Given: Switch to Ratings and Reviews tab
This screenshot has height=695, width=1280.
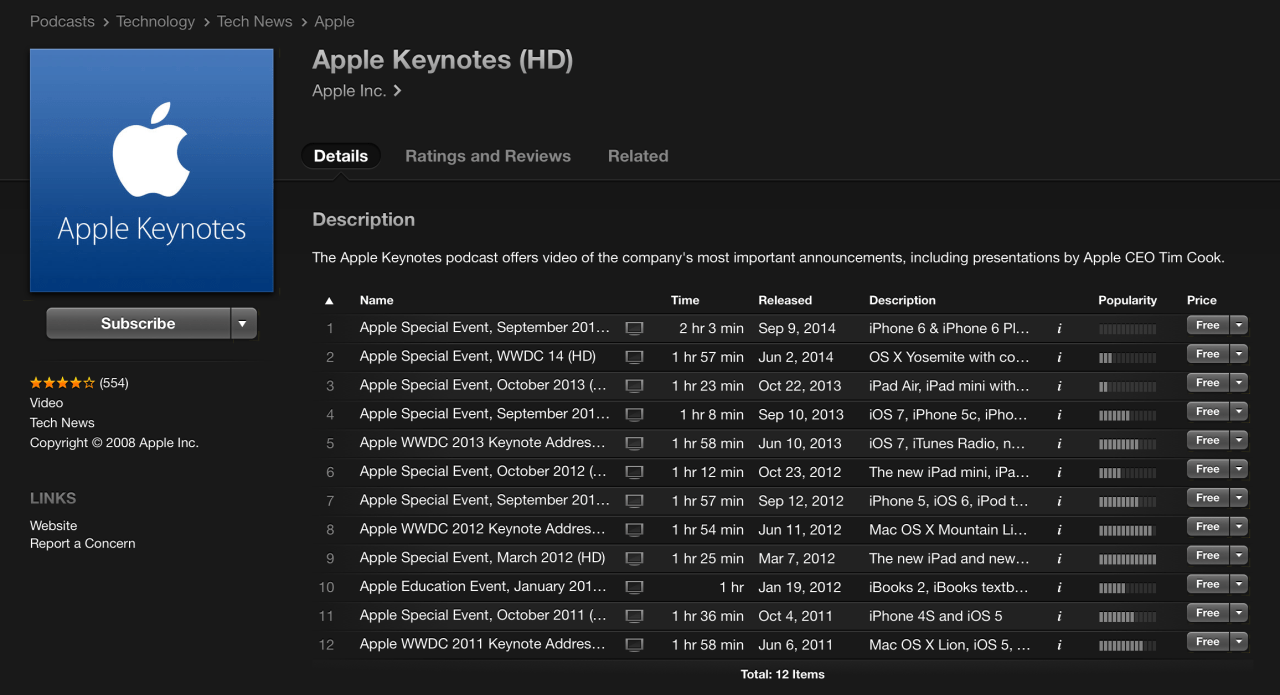Looking at the screenshot, I should (488, 156).
